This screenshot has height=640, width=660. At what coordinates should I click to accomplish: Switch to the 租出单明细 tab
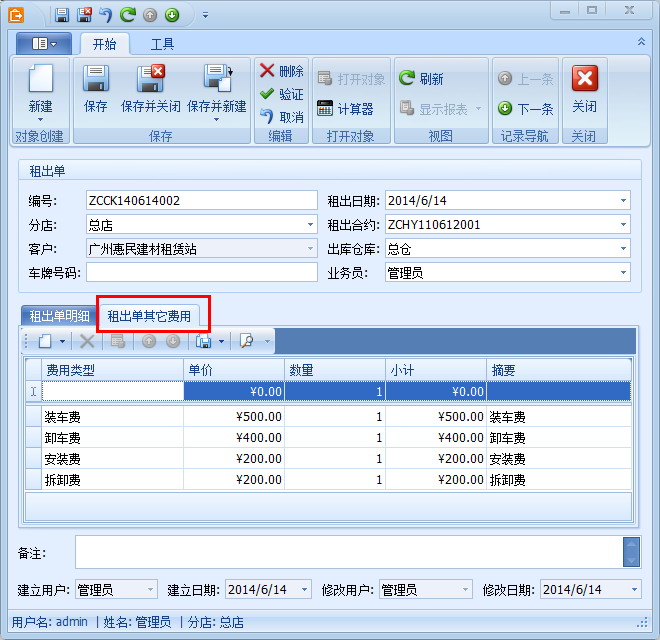click(x=58, y=316)
